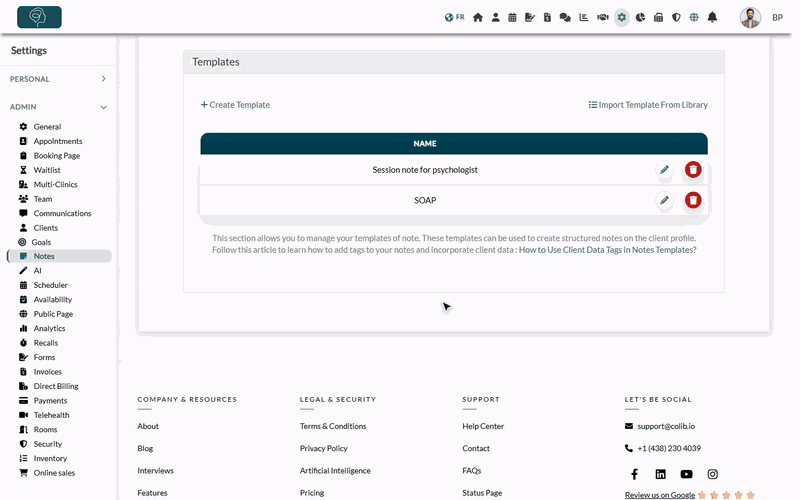This screenshot has height=500, width=800.
Task: Open Security settings
Action: pos(47,444)
